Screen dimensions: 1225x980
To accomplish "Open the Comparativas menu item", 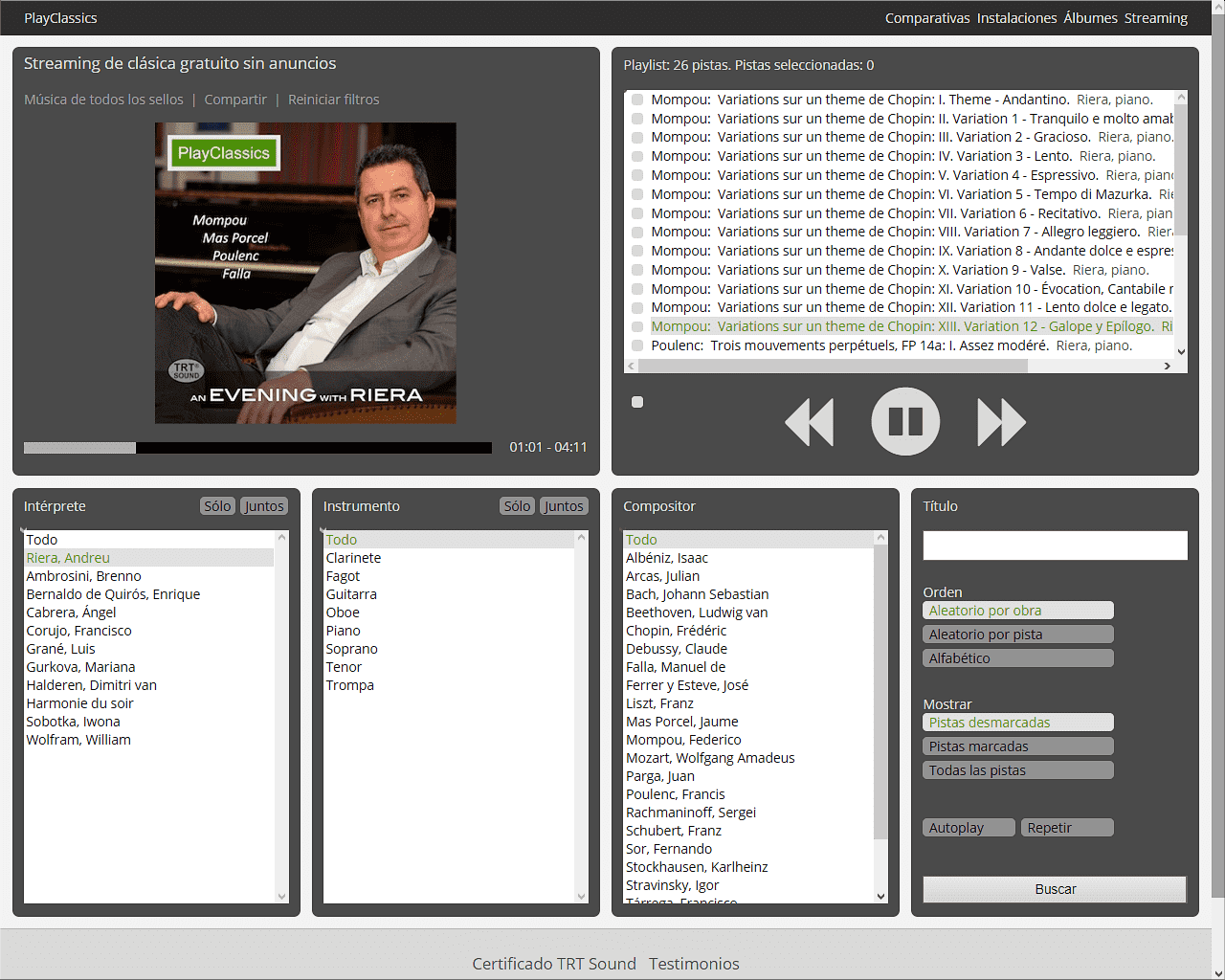I will 927,18.
